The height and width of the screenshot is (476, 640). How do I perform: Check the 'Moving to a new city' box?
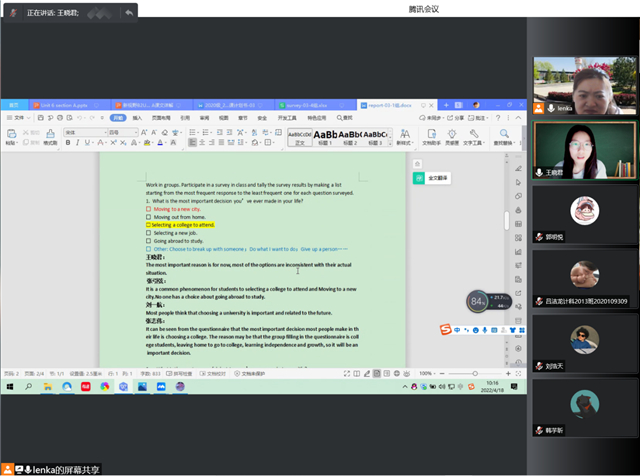pos(149,209)
